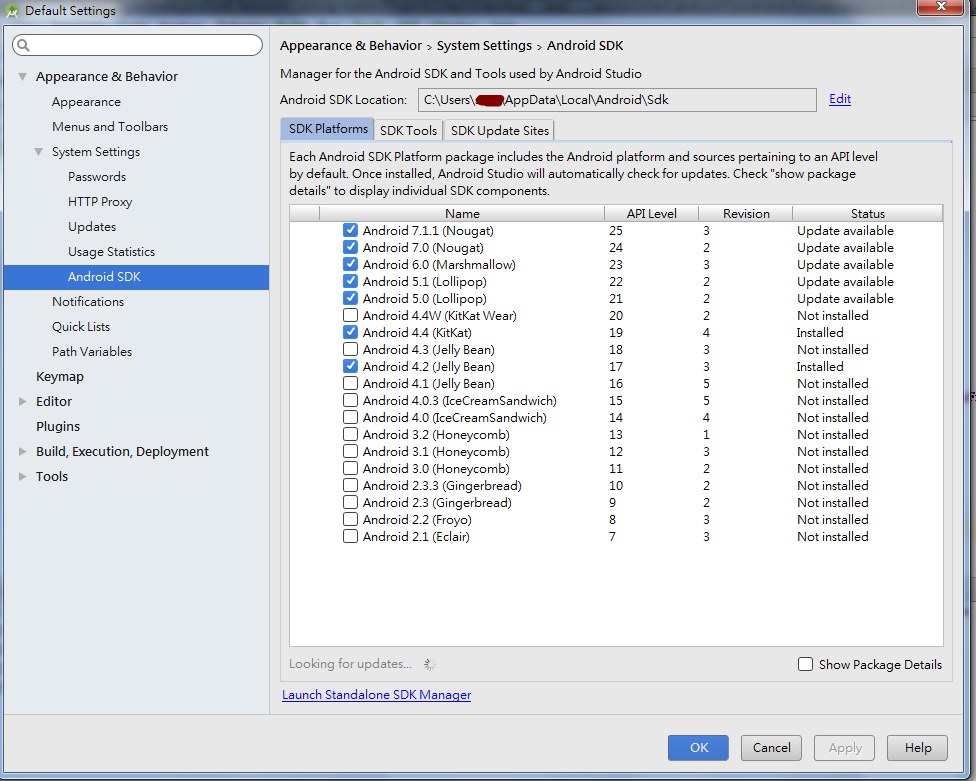Enable Android 2.3.3 (Gingerbread) checkbox
Screen dimensions: 976x781
(350, 485)
